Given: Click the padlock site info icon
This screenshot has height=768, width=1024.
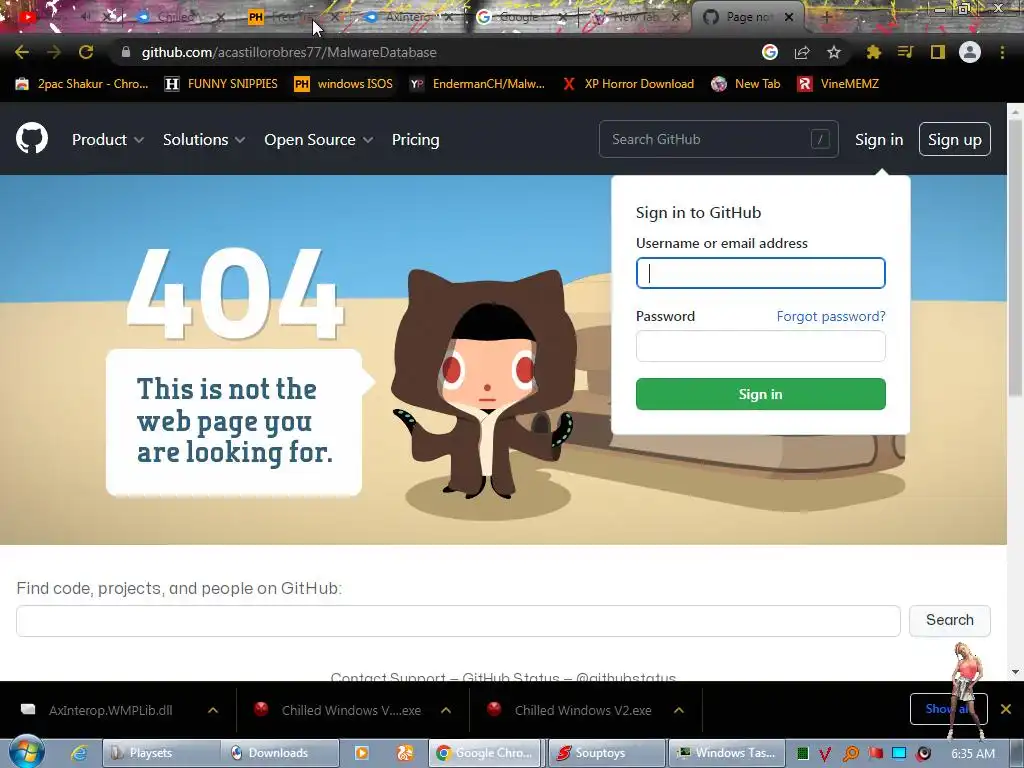Looking at the screenshot, I should pyautogui.click(x=125, y=52).
